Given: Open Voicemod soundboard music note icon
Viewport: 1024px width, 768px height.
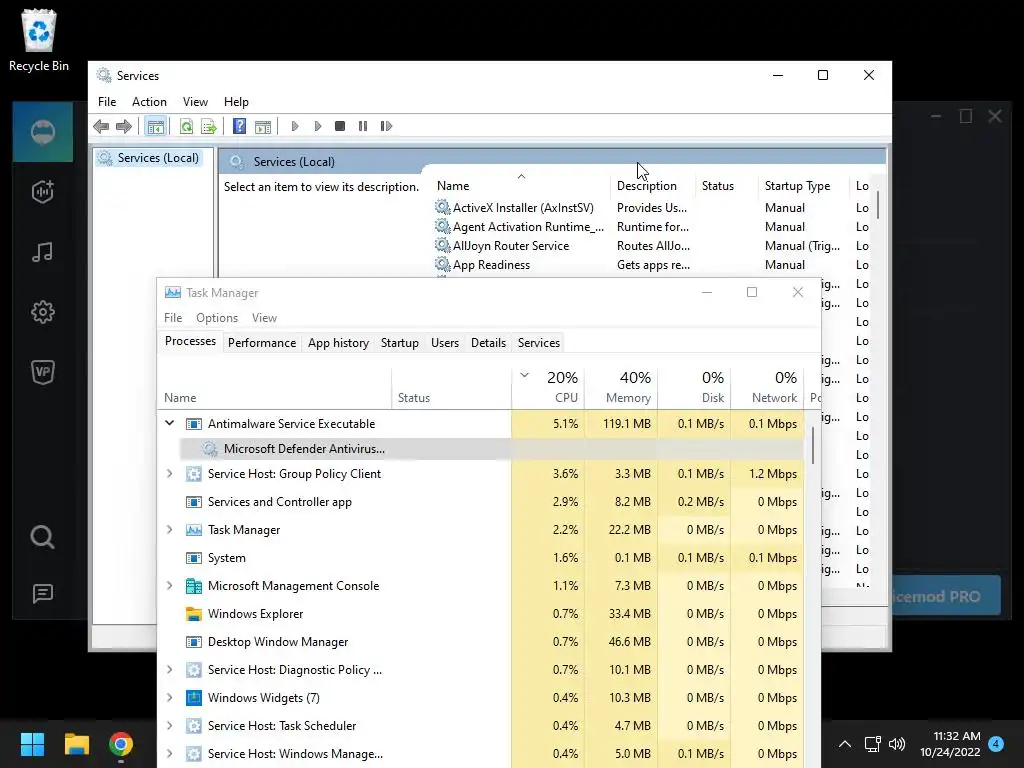Looking at the screenshot, I should tap(42, 251).
